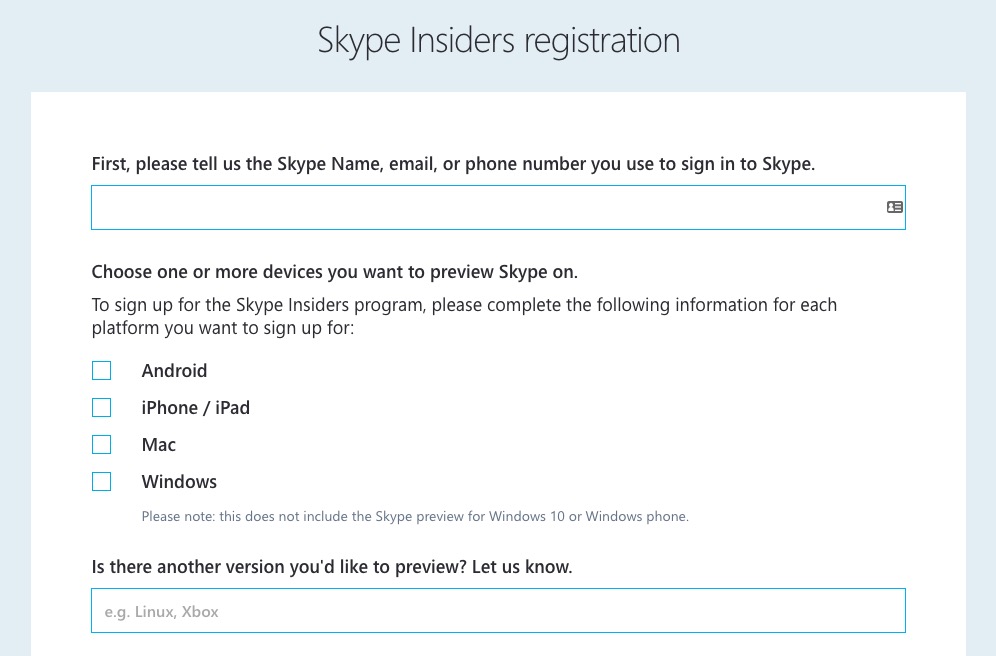The image size is (996, 656).
Task: Click the "Mac" platform label
Action: click(159, 445)
